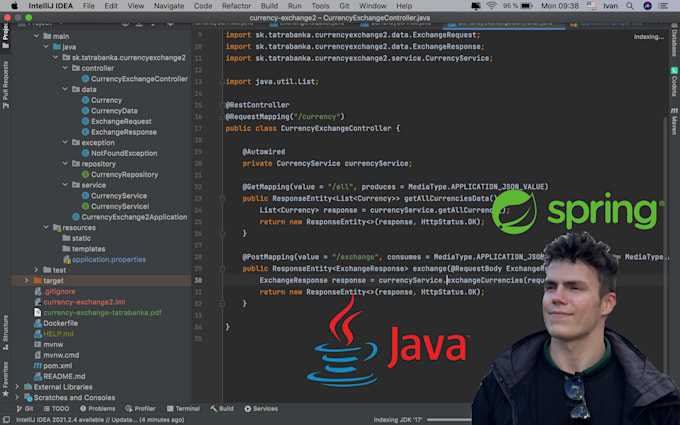Select currency-exchange-tatrabanka.pdf file
Image resolution: width=680 pixels, height=425 pixels.
(102, 312)
